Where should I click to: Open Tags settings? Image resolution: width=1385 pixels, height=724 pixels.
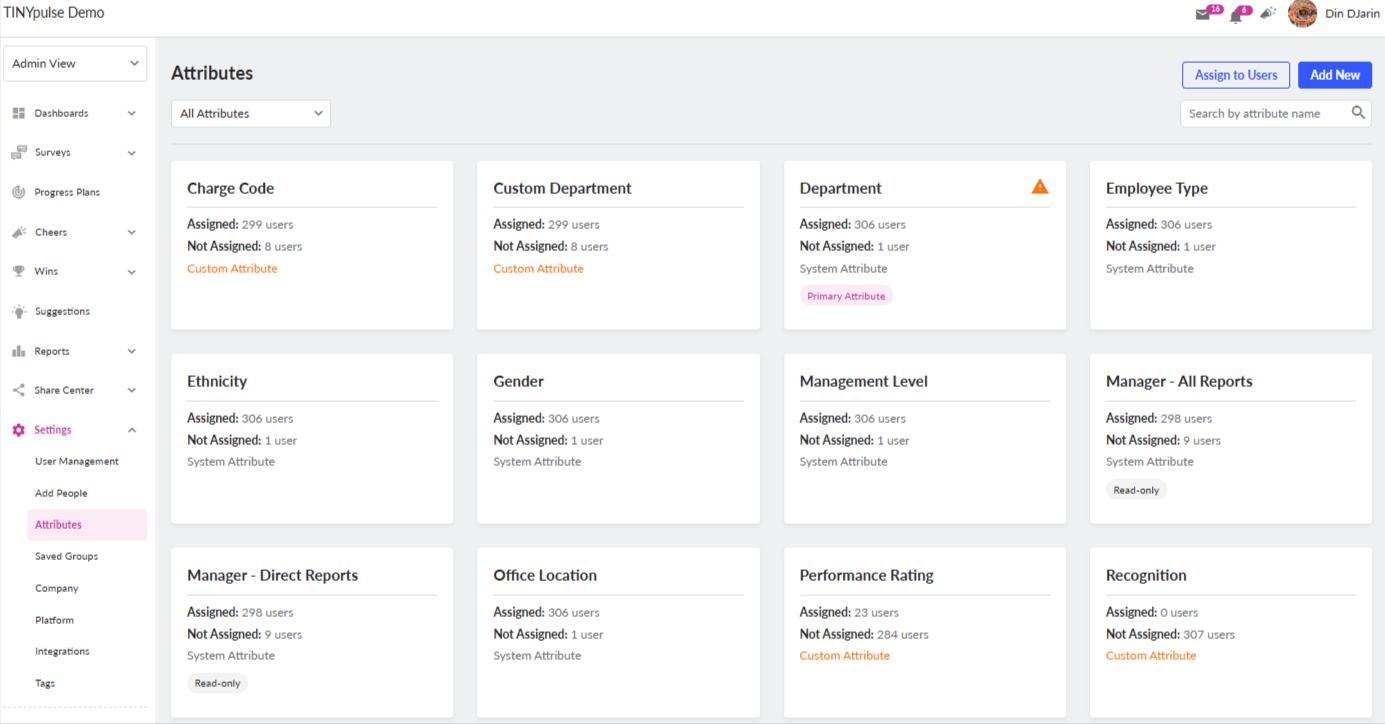coord(45,683)
